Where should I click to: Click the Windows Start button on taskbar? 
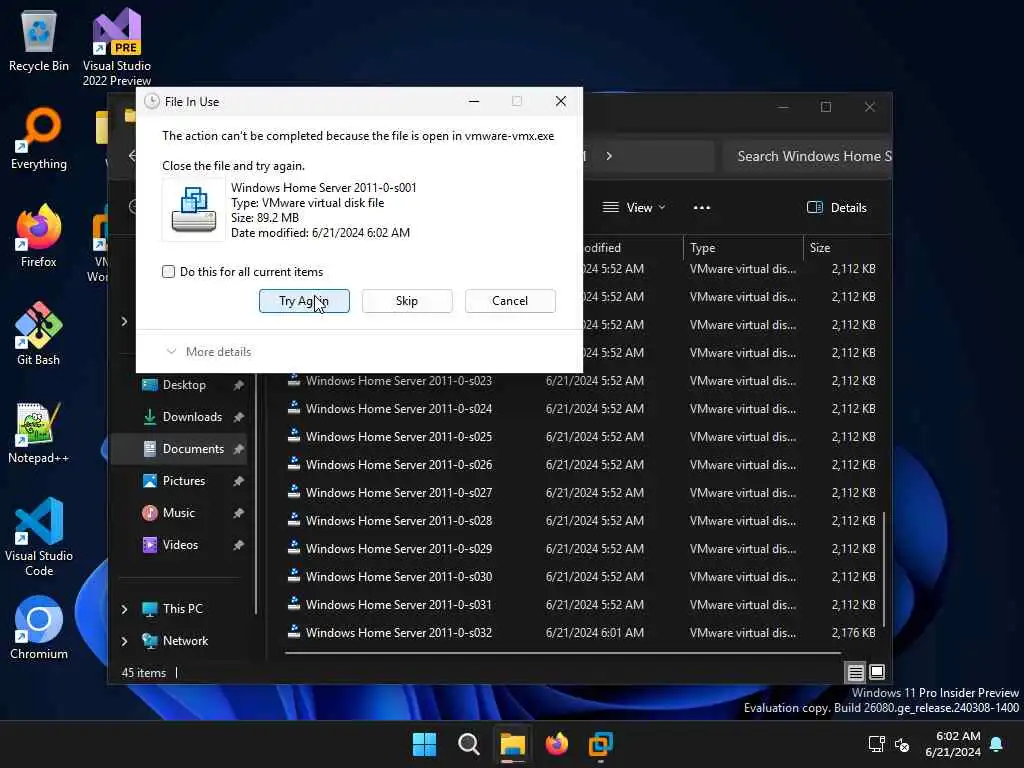[424, 744]
